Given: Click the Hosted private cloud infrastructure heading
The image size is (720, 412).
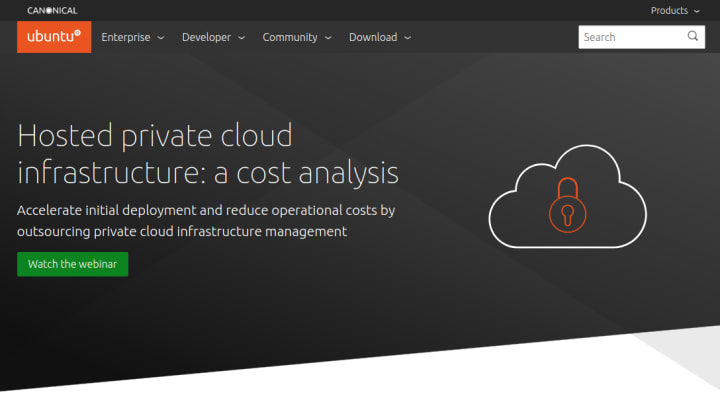Looking at the screenshot, I should point(208,154).
